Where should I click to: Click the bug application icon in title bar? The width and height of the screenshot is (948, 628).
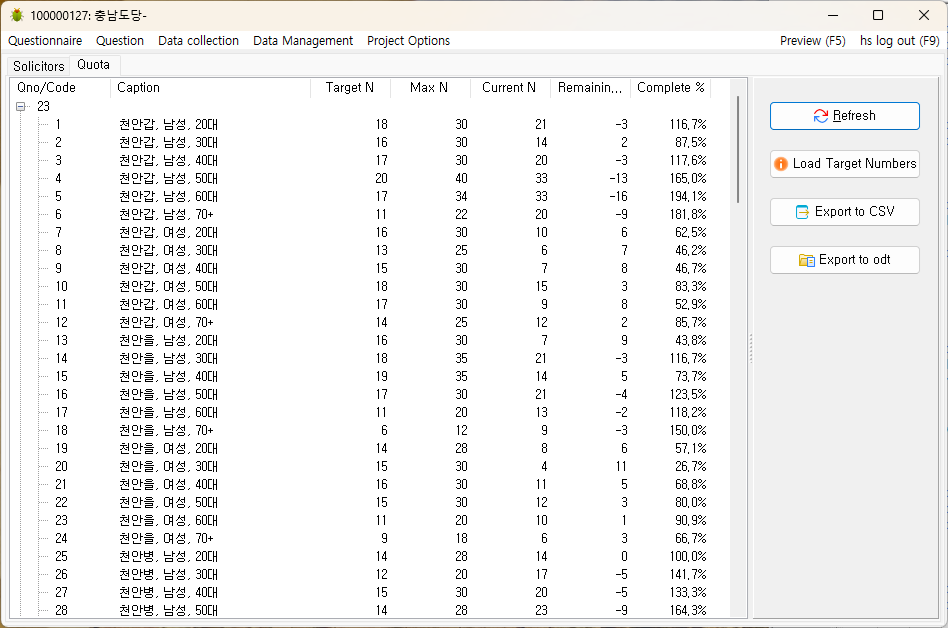point(17,15)
